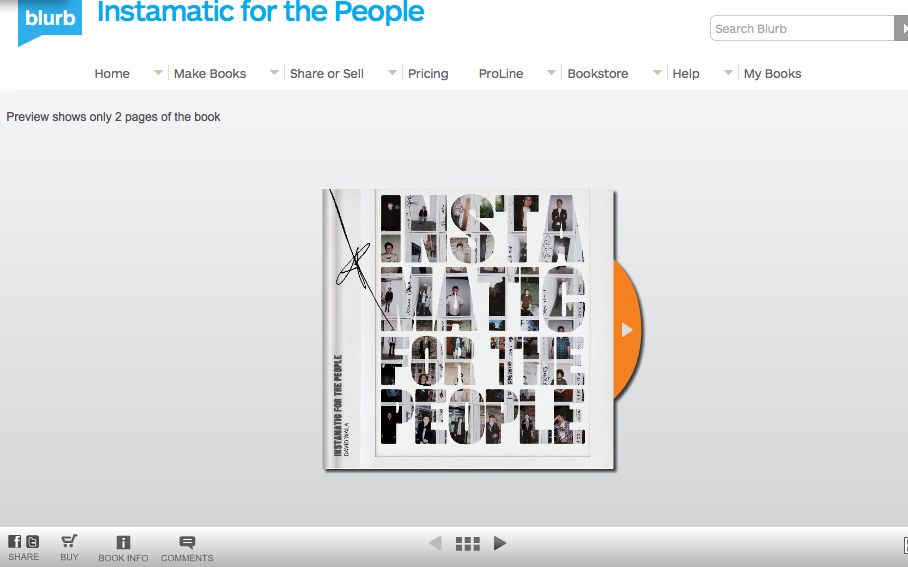Expand the Bookstore dropdown arrow

(657, 73)
